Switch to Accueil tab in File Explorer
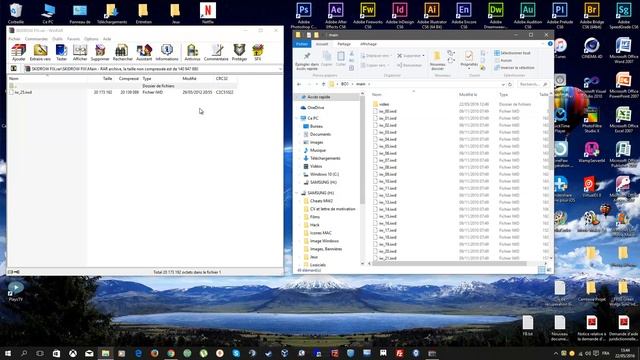Viewport: 640px width, 360px height. (322, 44)
